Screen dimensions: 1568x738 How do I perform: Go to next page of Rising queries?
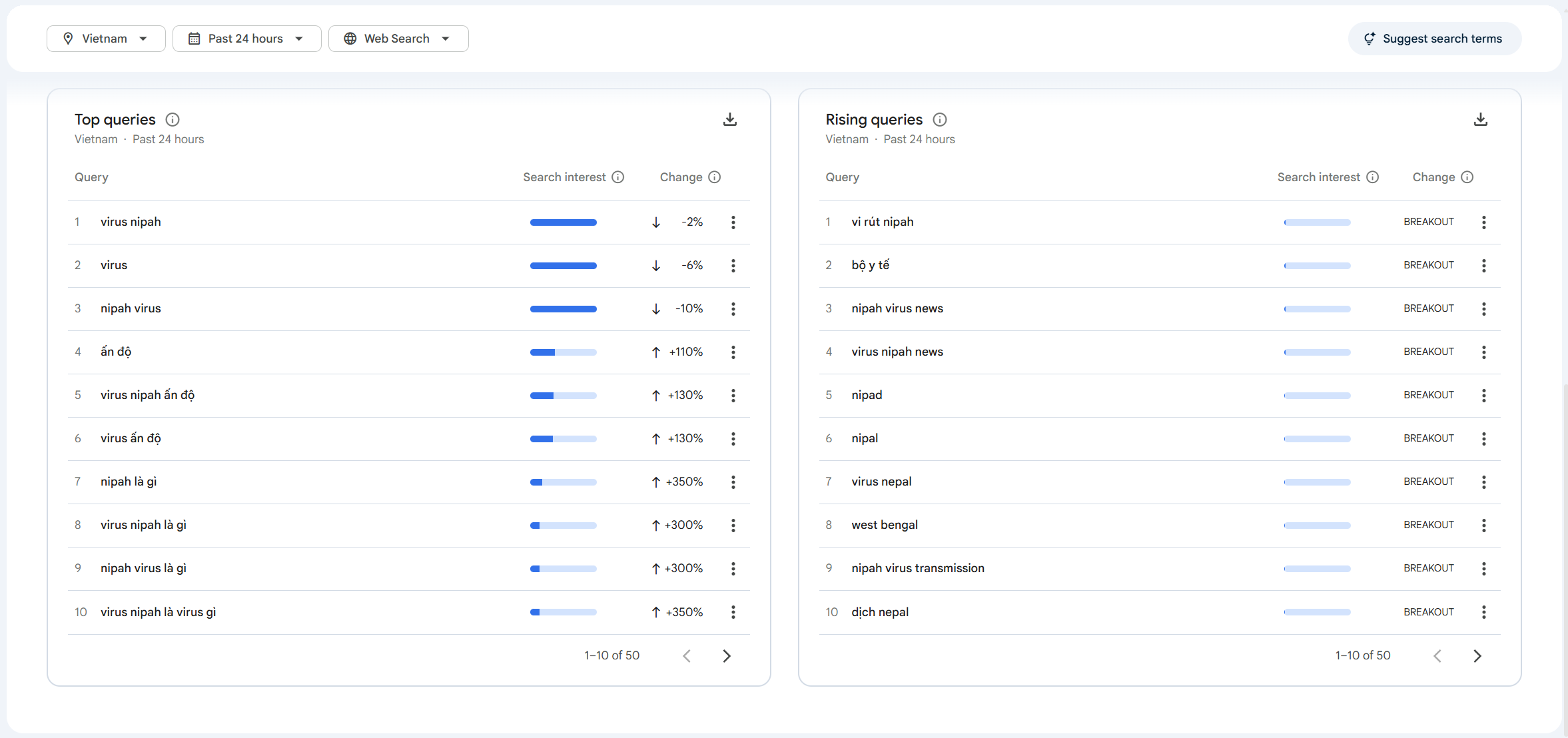point(1477,656)
